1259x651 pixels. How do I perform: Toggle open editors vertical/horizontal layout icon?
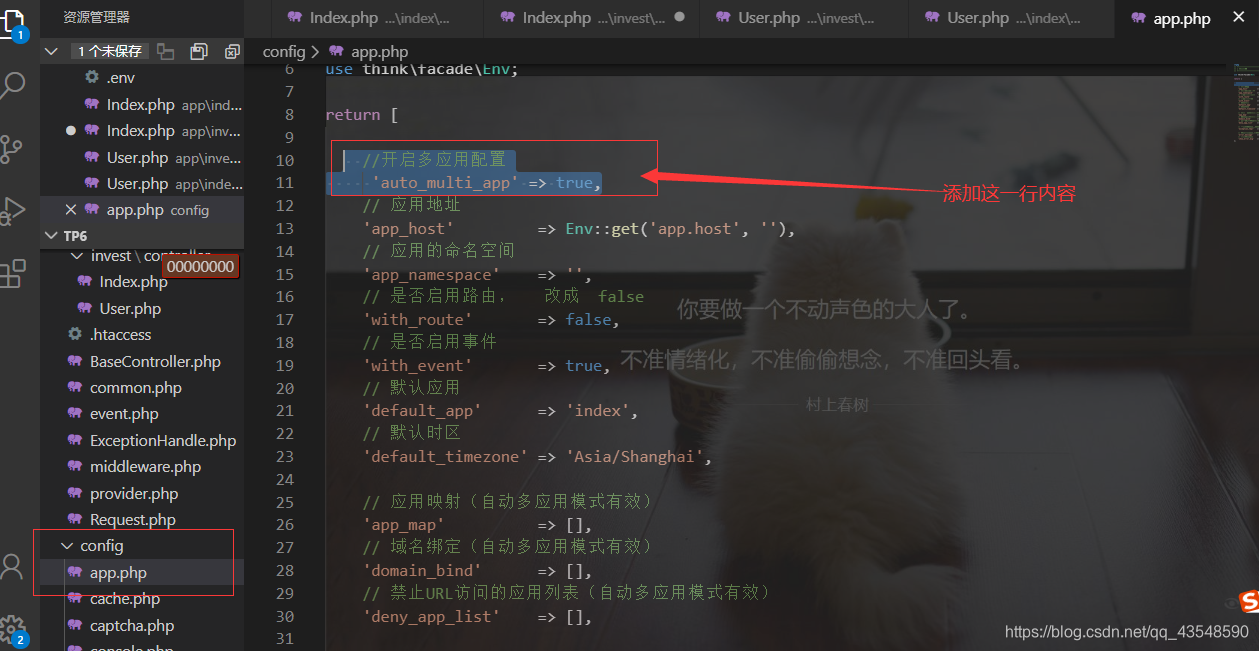[166, 51]
